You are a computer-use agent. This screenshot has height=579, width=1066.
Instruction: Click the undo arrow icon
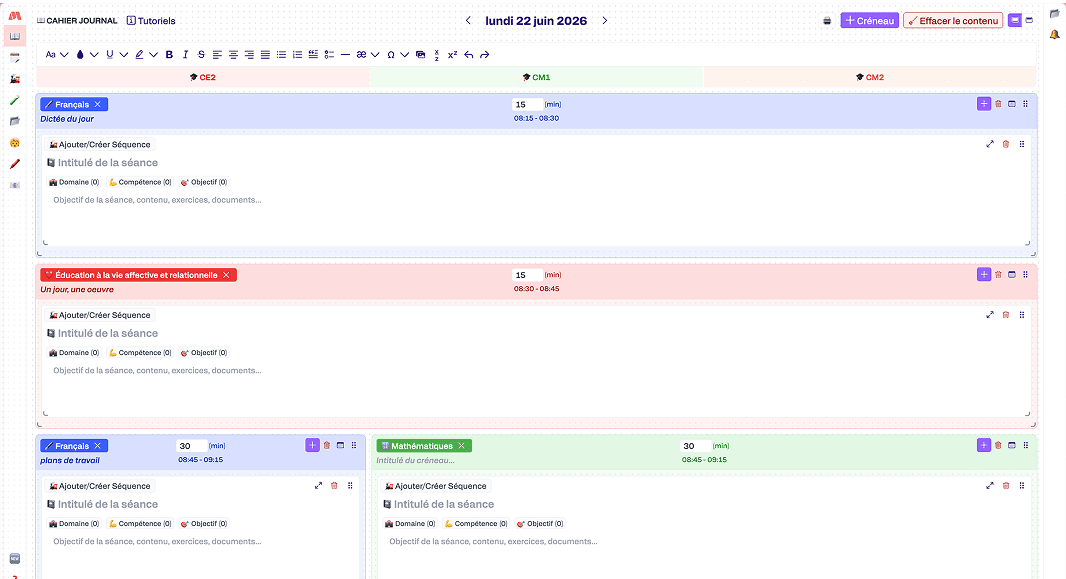(x=468, y=54)
